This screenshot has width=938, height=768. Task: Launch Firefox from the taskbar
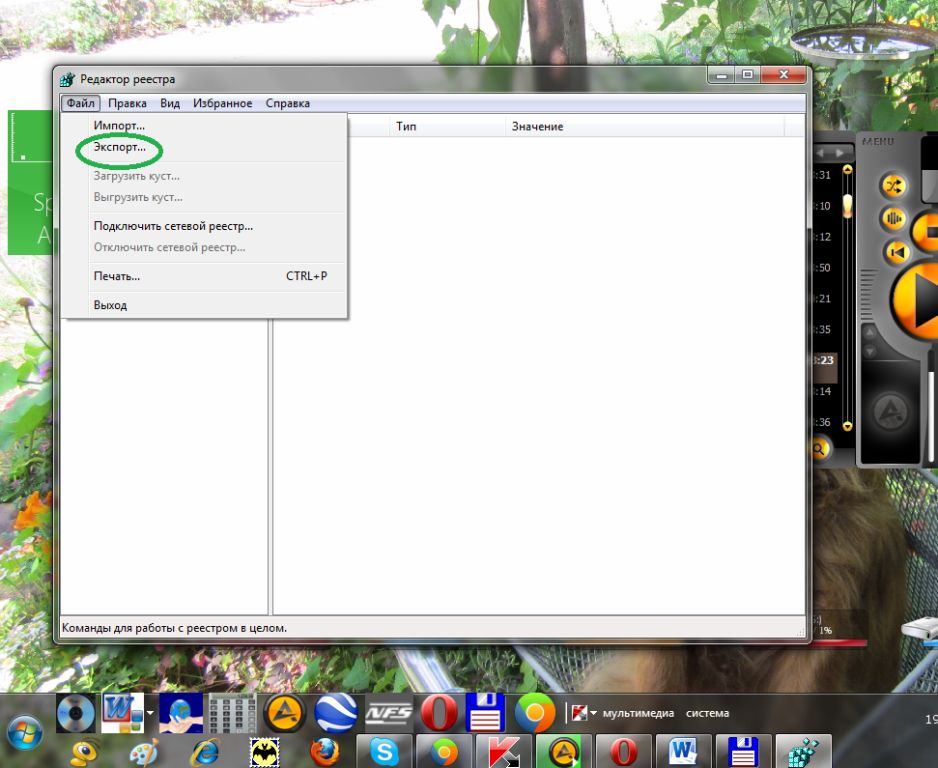point(324,751)
